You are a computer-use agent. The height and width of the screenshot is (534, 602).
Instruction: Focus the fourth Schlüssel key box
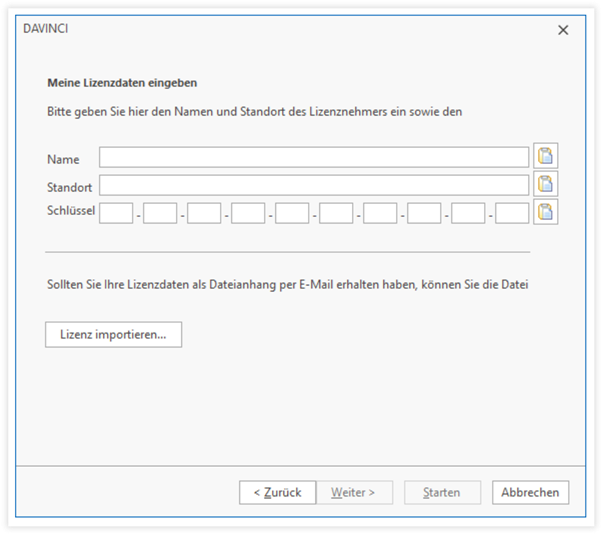pos(248,213)
